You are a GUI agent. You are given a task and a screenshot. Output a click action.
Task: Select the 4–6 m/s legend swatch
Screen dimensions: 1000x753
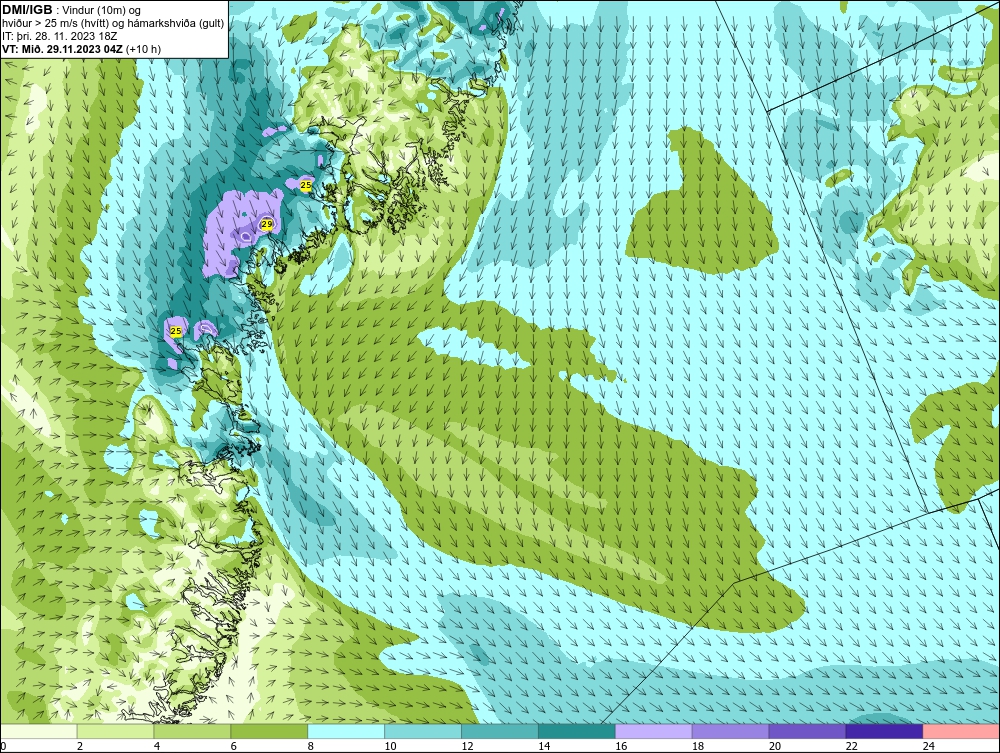pos(192,731)
